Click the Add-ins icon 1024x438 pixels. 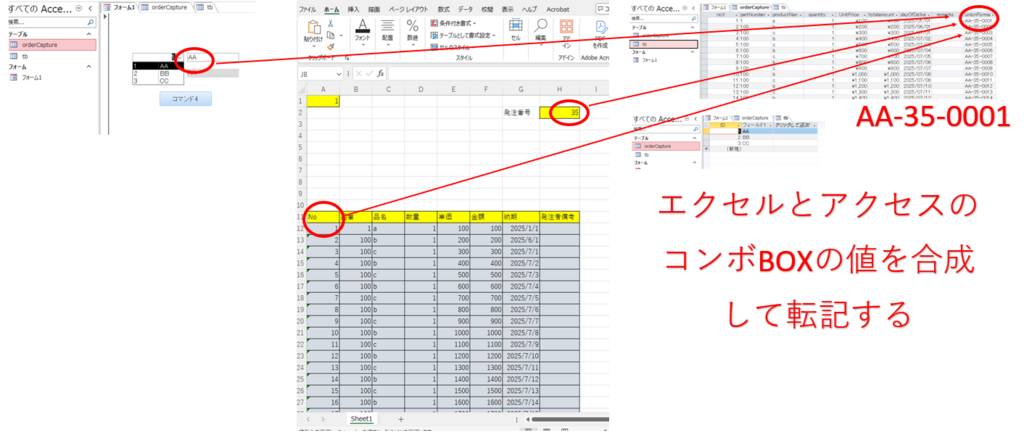click(x=565, y=33)
